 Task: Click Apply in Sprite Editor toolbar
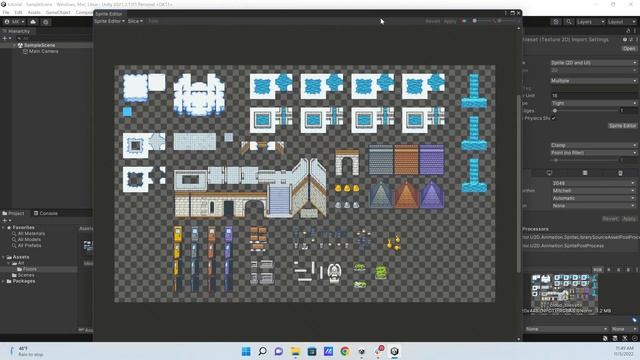tap(450, 21)
